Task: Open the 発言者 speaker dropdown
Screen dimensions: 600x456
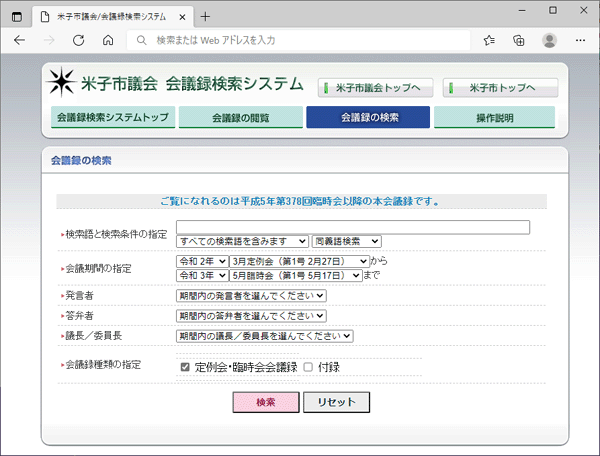Action: pos(251,296)
